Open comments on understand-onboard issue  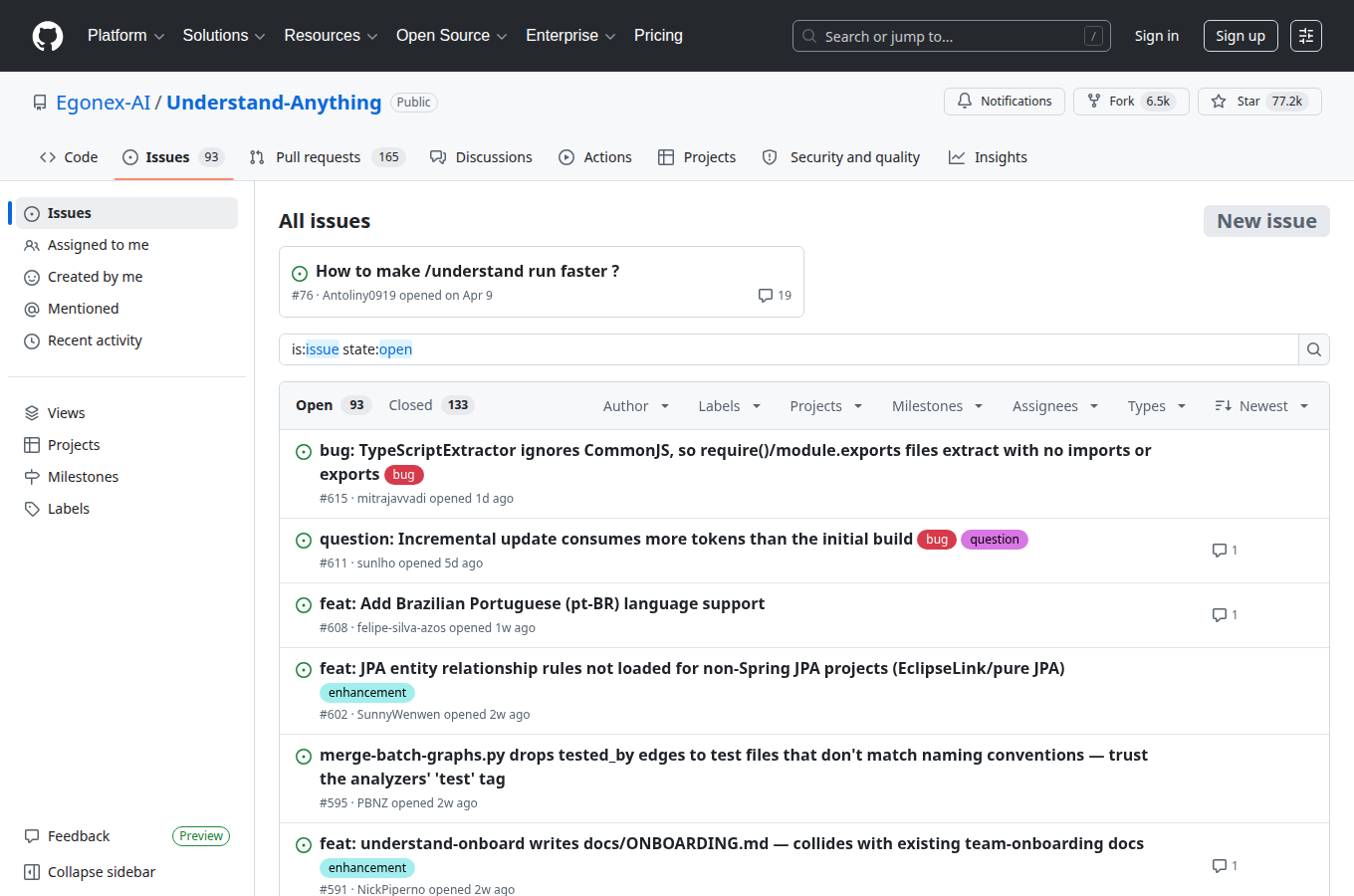click(1225, 866)
